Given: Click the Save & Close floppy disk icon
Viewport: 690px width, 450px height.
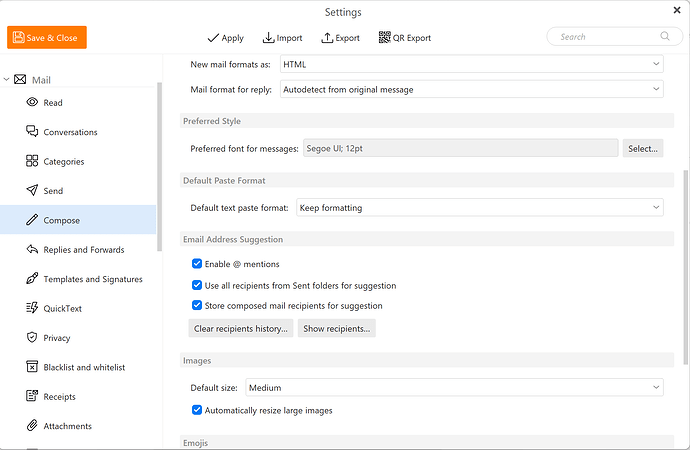Looking at the screenshot, I should click(18, 38).
